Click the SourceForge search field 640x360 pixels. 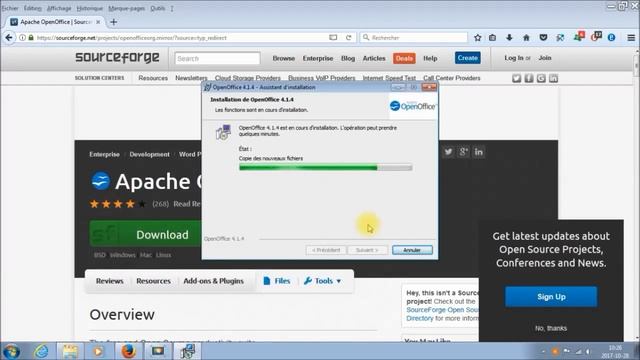pos(217,58)
